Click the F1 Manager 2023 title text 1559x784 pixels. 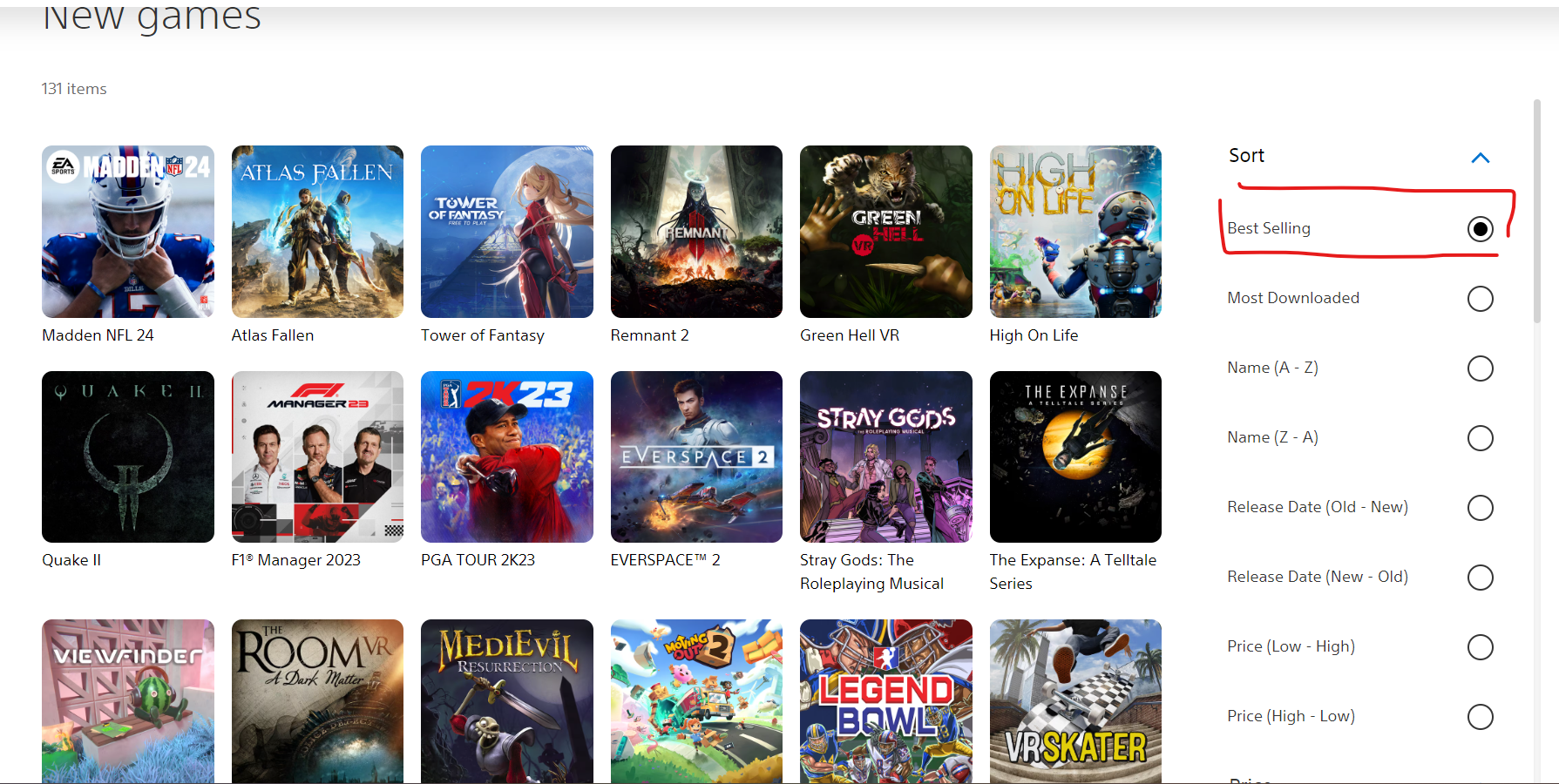[x=296, y=560]
